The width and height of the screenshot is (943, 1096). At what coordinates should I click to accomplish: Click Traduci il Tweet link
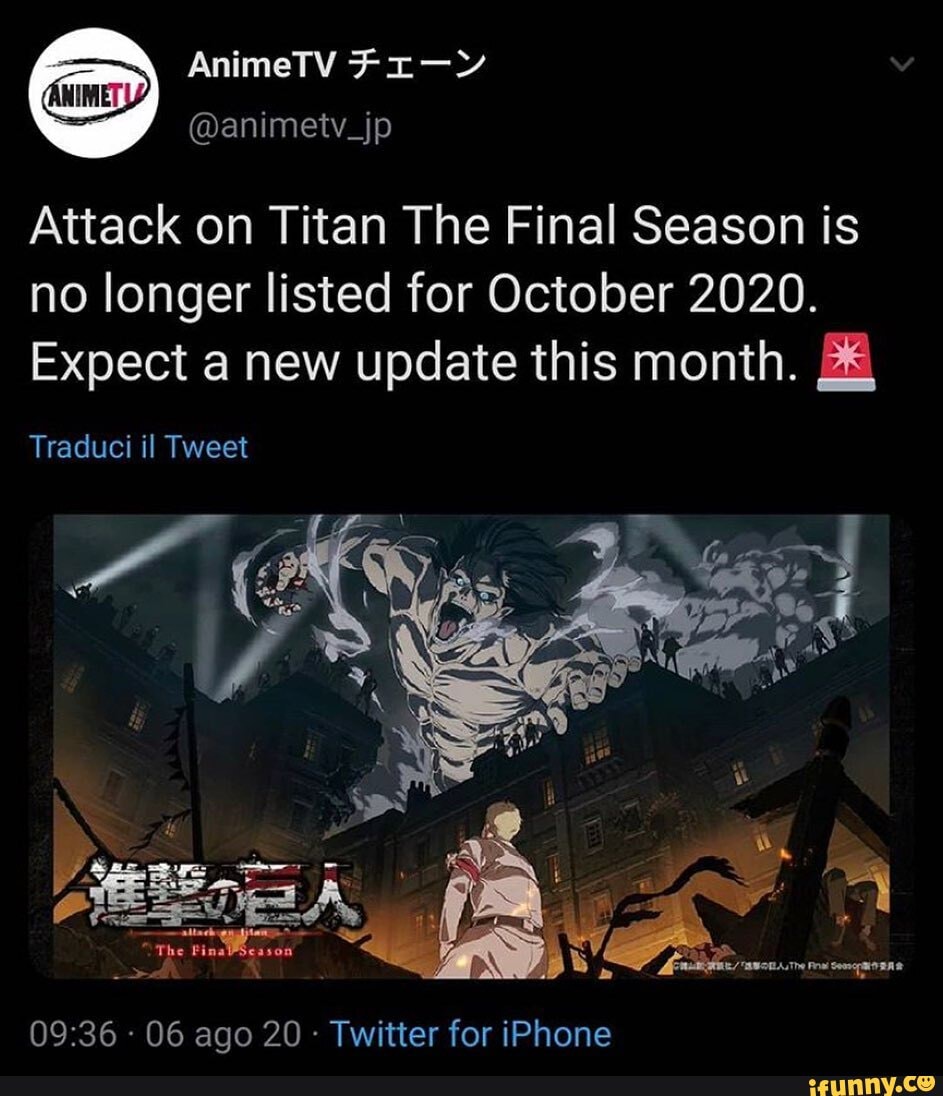coord(138,447)
